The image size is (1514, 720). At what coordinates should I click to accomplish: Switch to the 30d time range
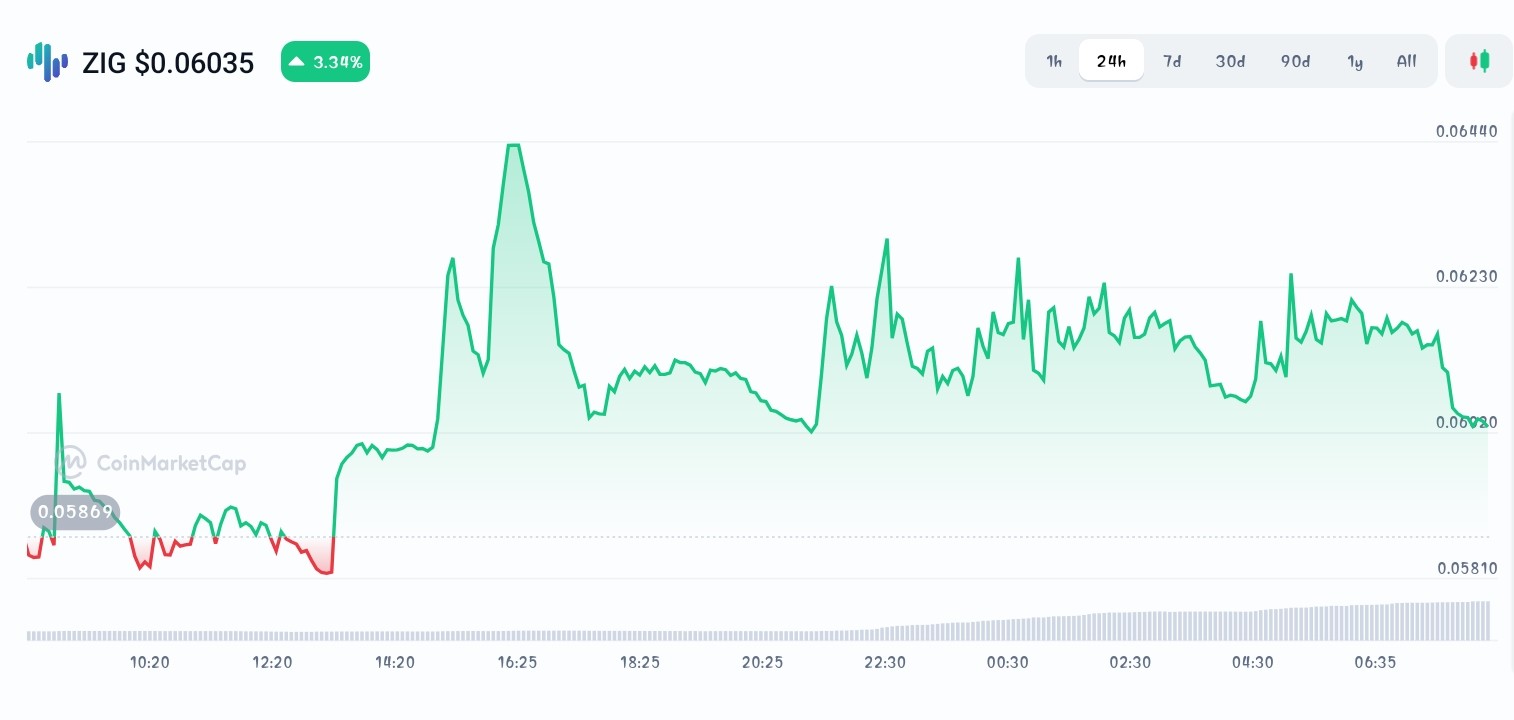point(1230,61)
